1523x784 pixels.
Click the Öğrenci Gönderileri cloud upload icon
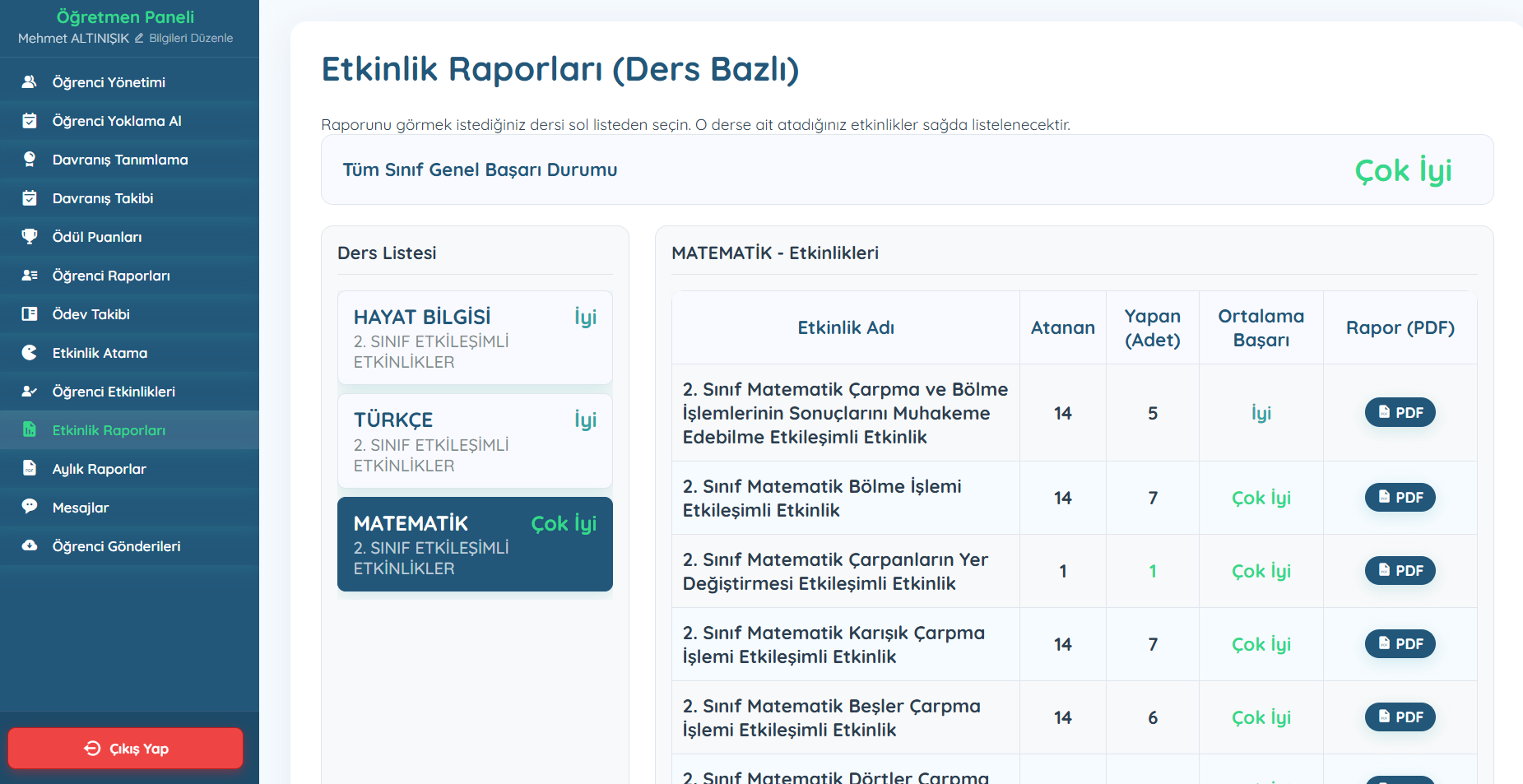30,546
